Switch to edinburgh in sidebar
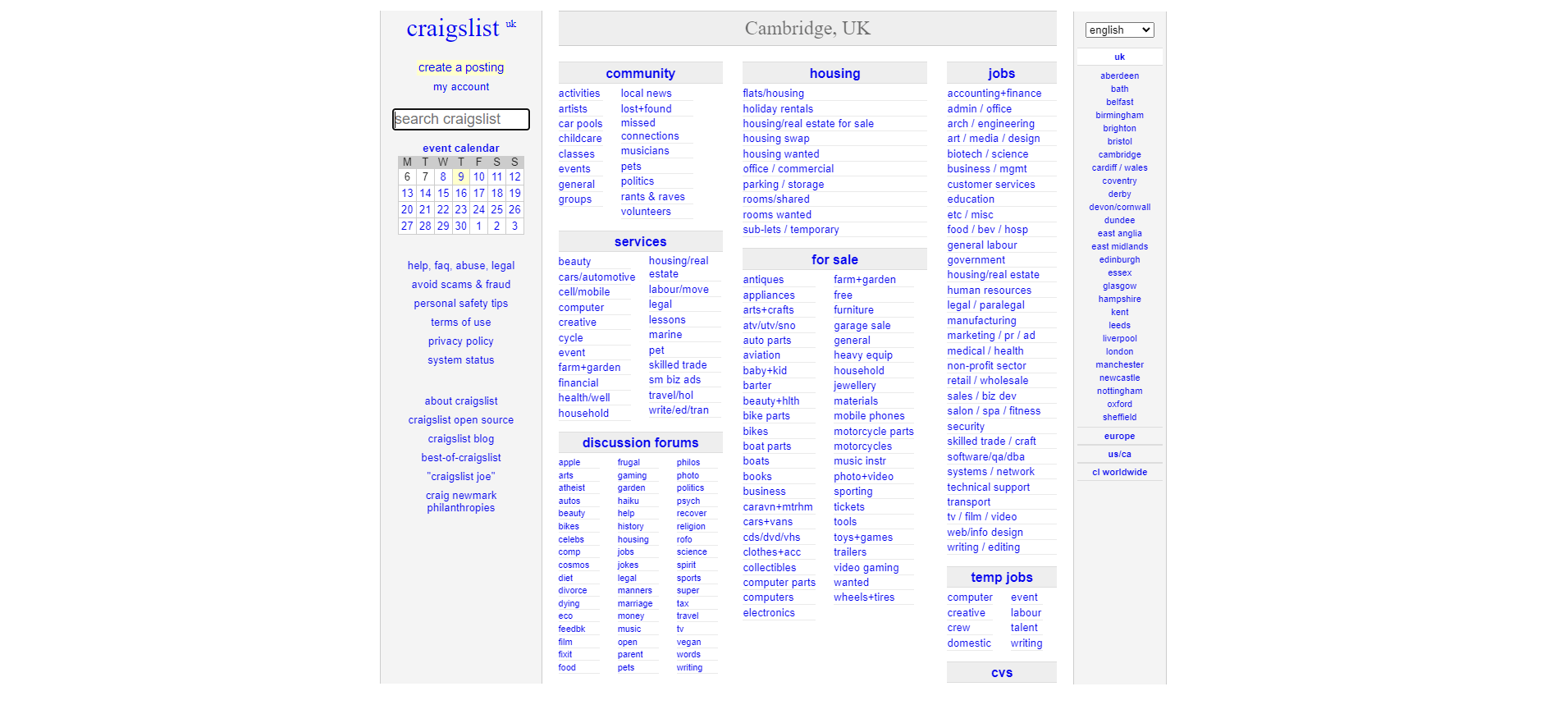 [1119, 260]
